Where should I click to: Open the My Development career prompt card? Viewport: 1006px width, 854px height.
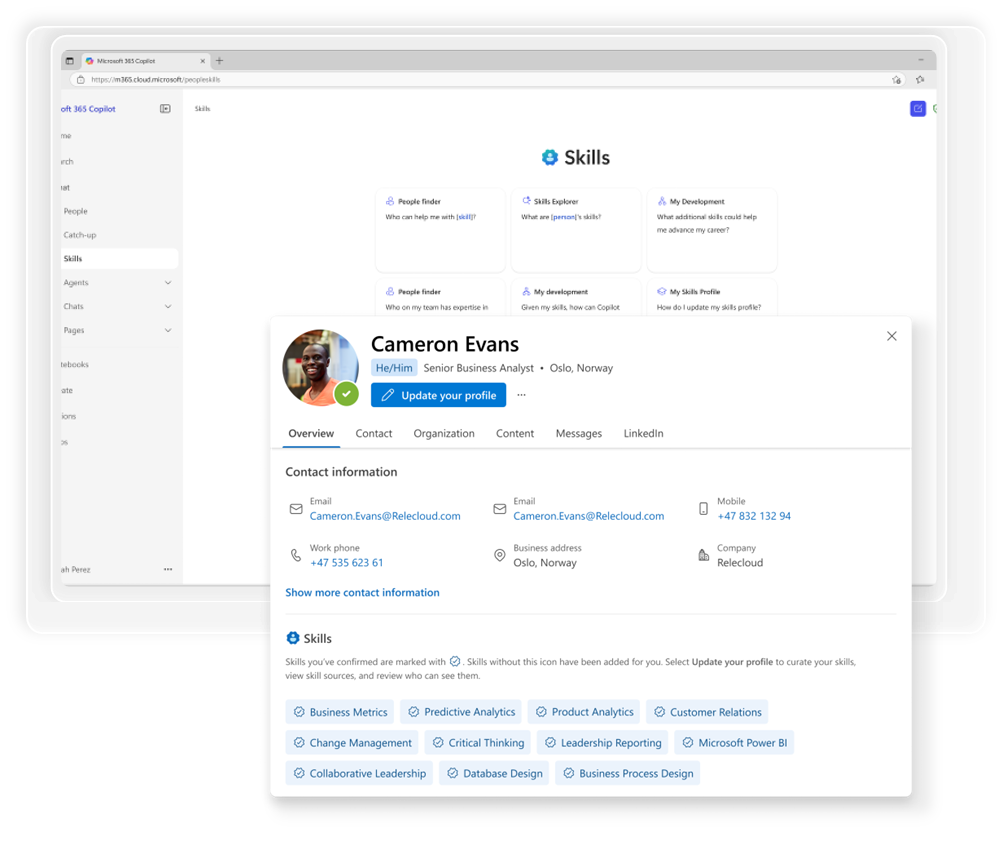[x=712, y=230]
